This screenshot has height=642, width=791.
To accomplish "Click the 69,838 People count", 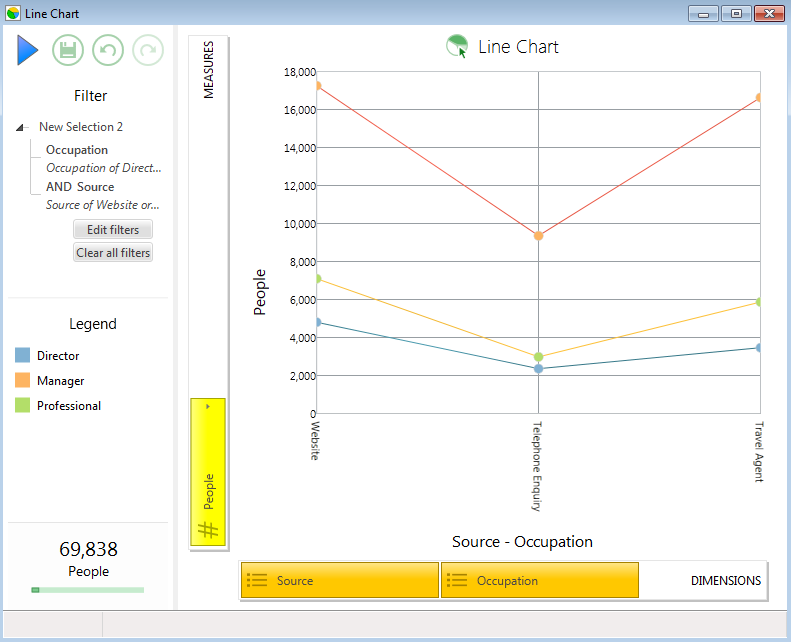I will pyautogui.click(x=88, y=549).
